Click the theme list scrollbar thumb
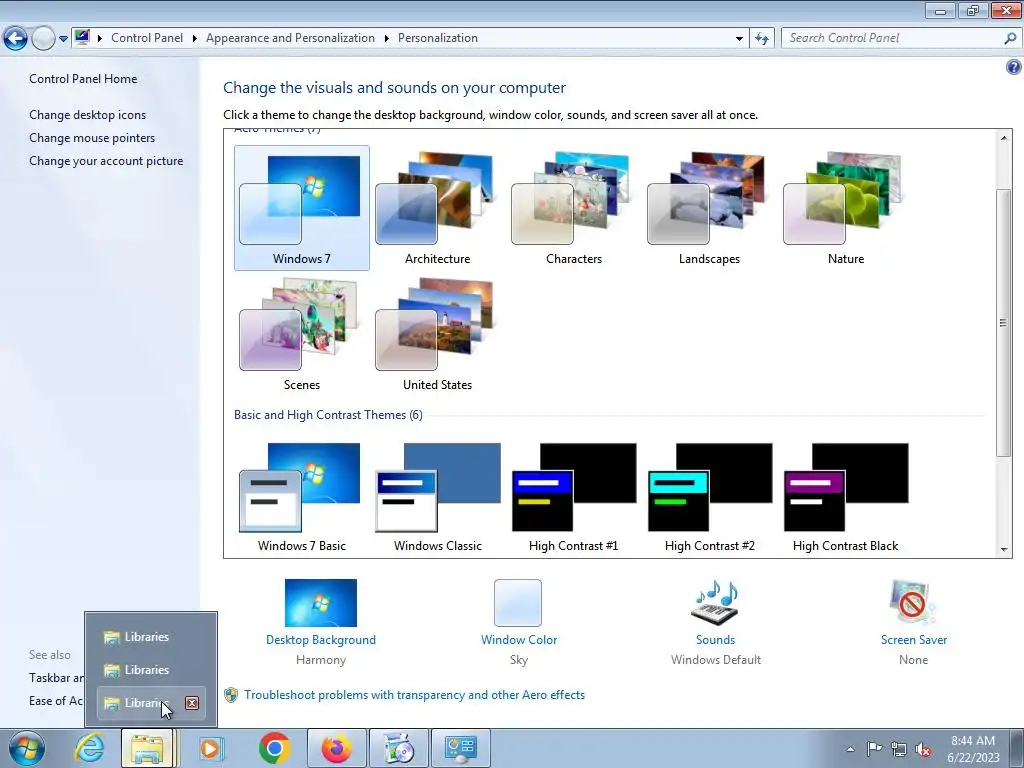1024x768 pixels. point(1004,323)
